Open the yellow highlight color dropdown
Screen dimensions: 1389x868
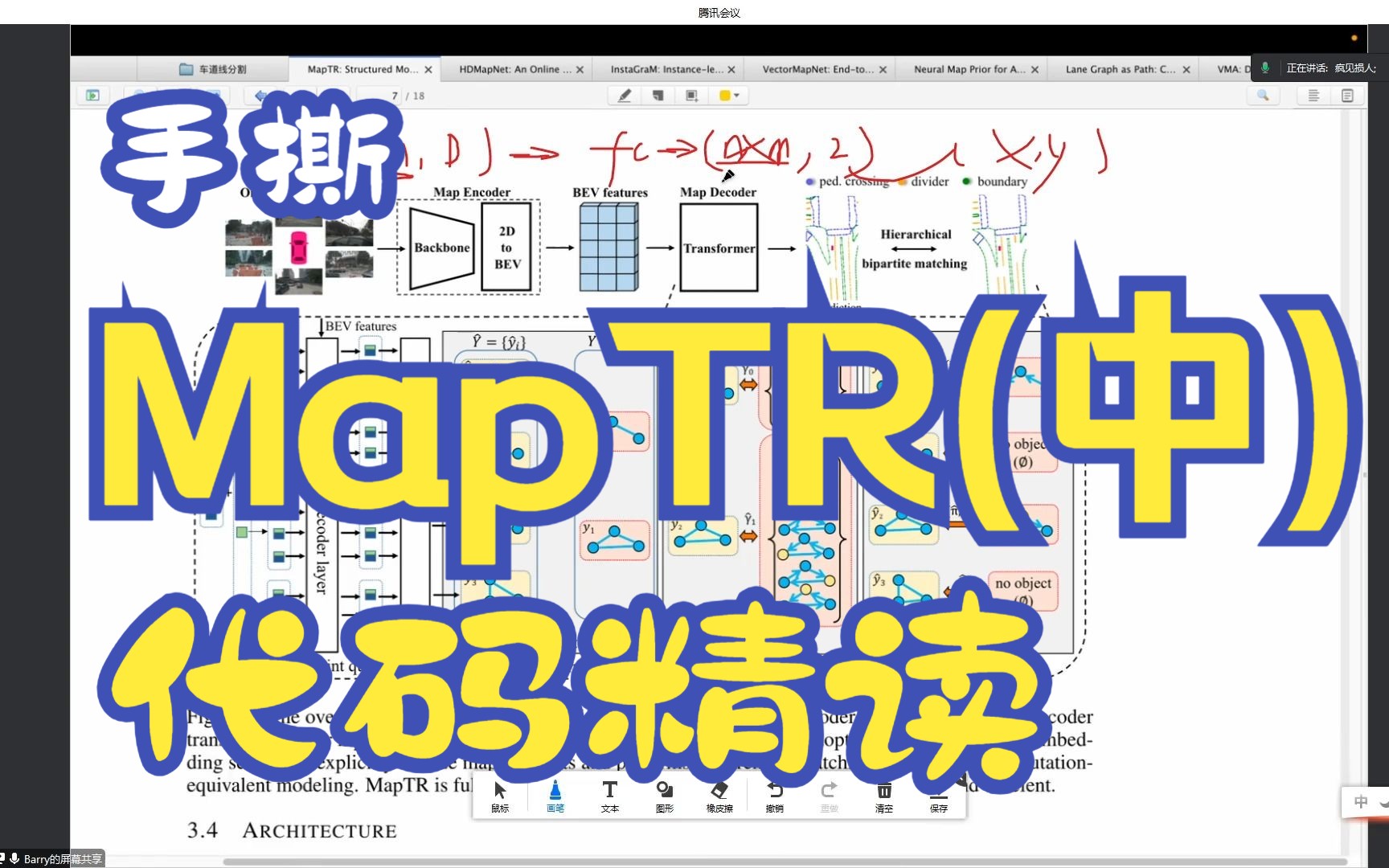[x=729, y=96]
